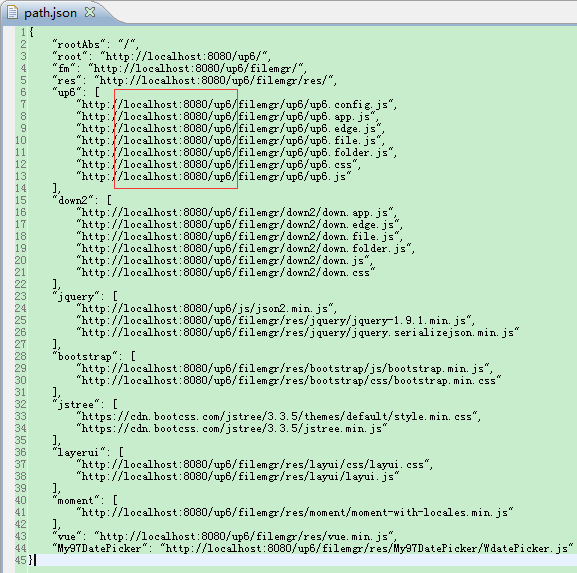Click line number 22 in the gutter

21,284
